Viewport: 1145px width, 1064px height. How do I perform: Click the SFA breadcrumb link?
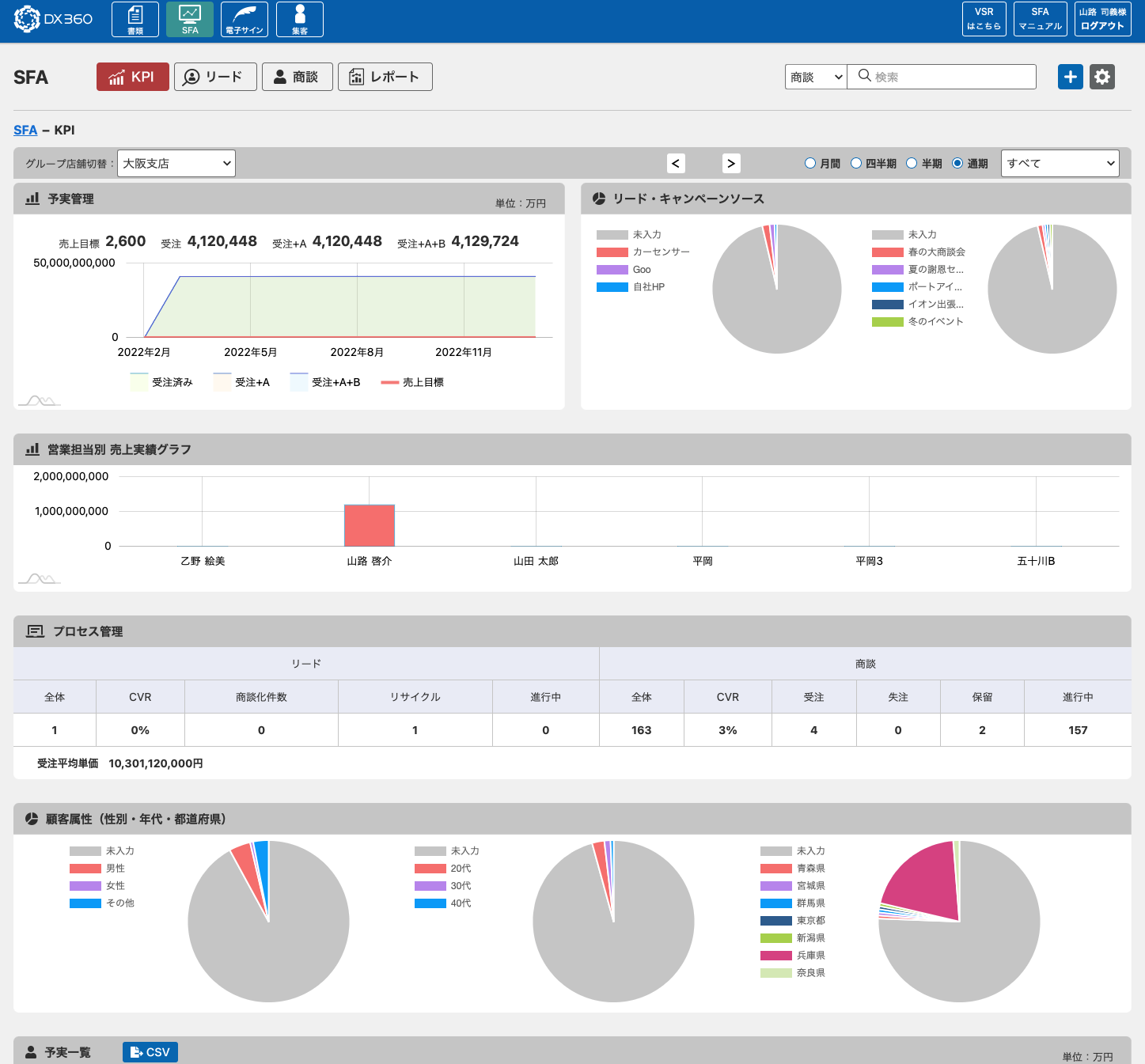25,130
